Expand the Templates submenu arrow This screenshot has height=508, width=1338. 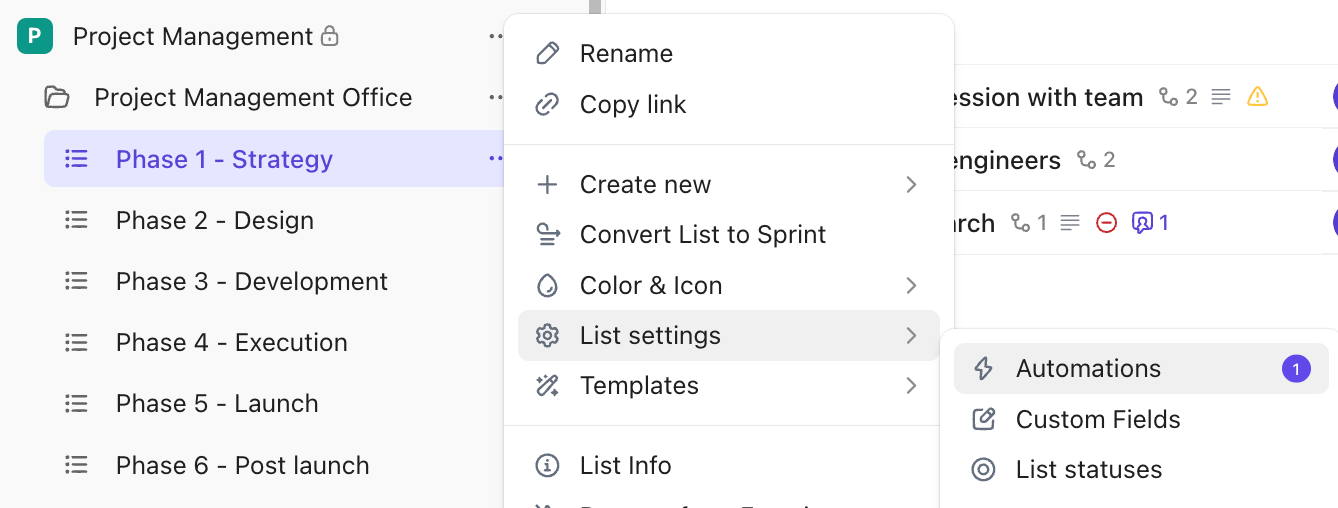coord(911,386)
